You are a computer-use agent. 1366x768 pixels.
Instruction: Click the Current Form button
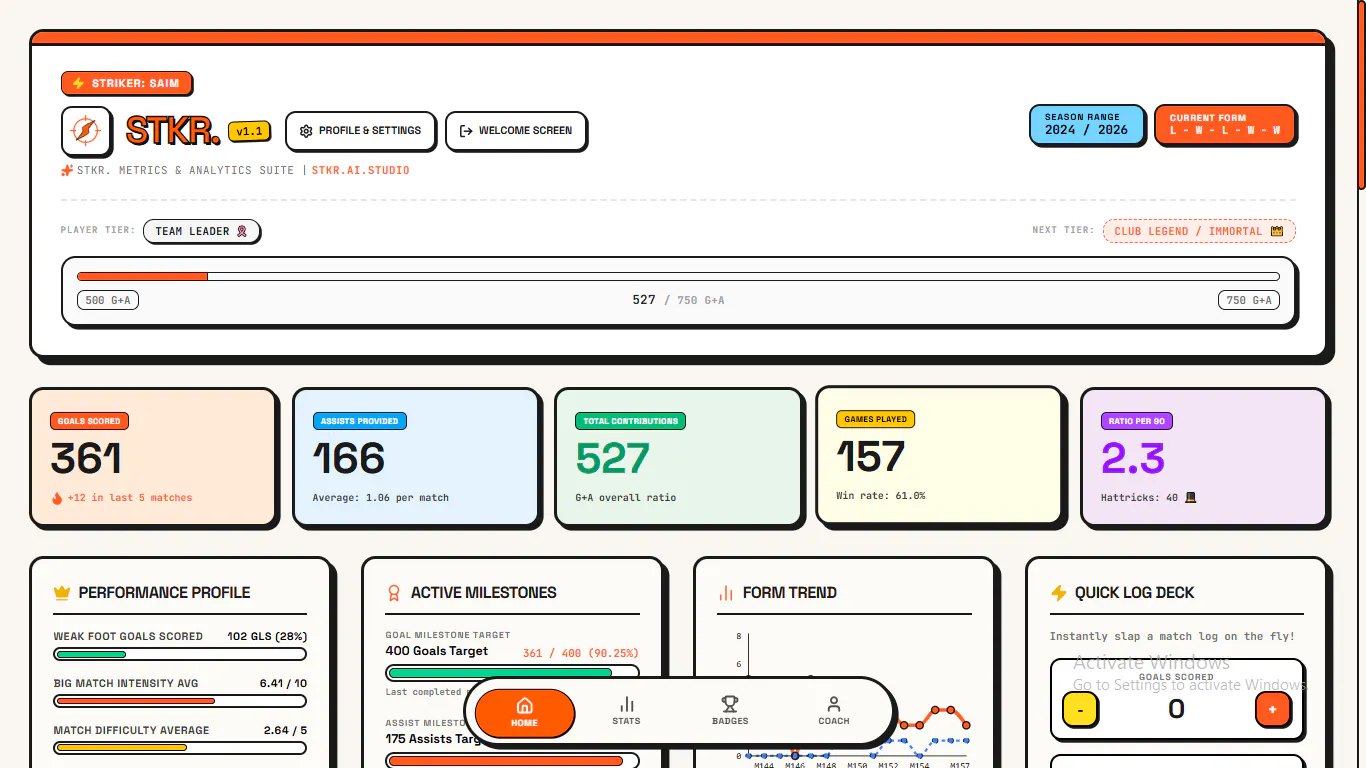pos(1225,124)
